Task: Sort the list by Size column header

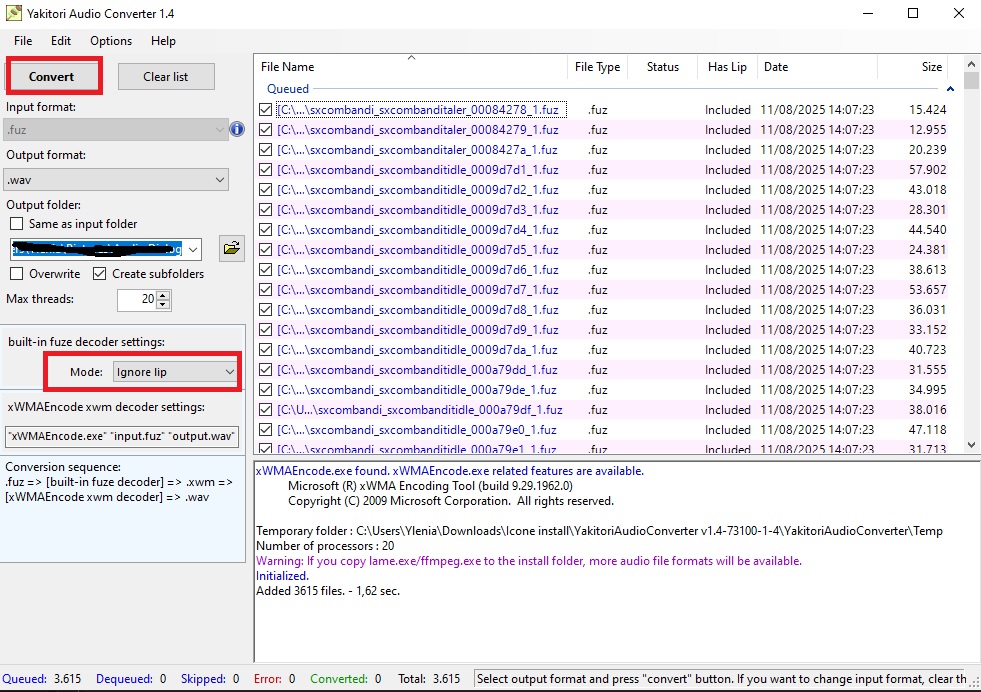Action: (912, 67)
